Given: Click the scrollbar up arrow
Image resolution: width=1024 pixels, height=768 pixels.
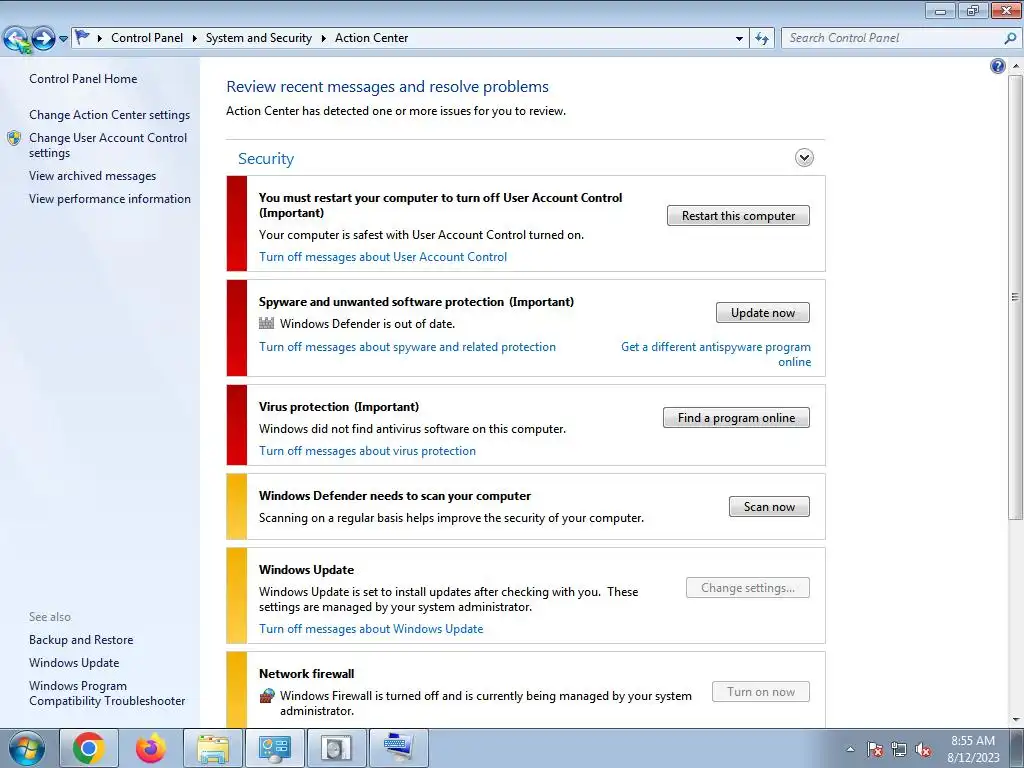Looking at the screenshot, I should point(1016,66).
